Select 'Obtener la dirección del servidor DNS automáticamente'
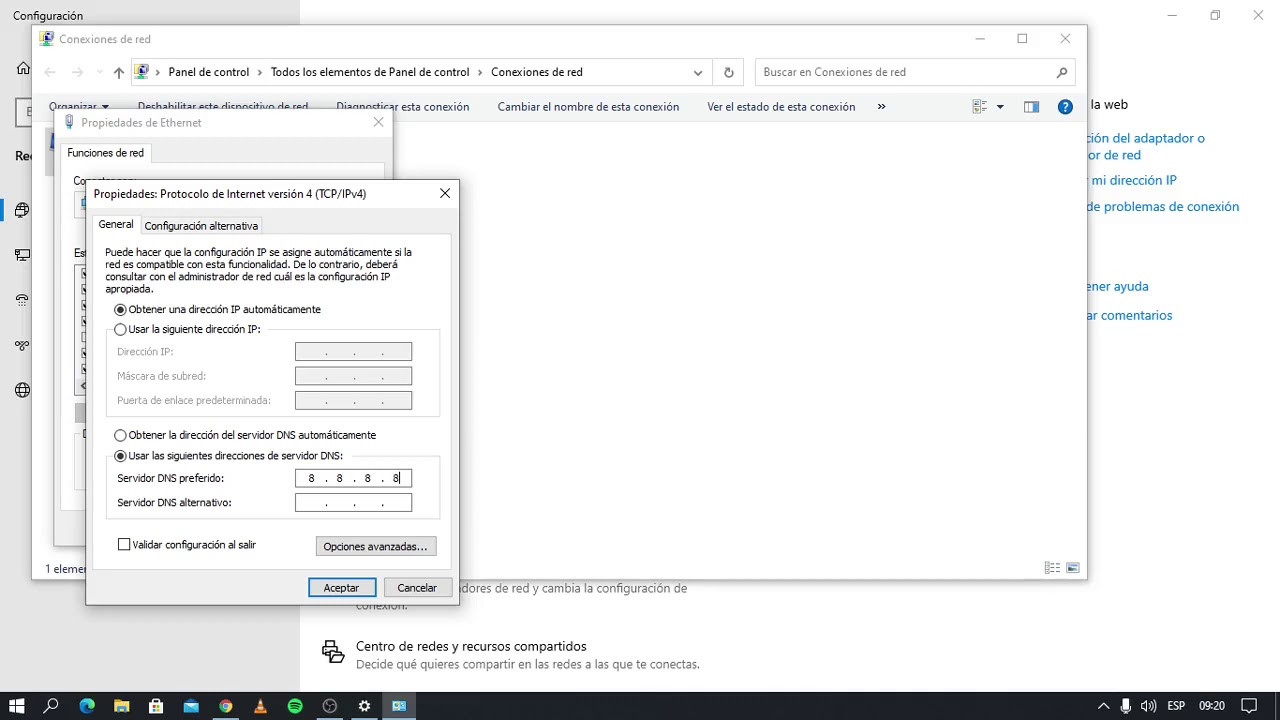The width and height of the screenshot is (1280, 720). 121,436
